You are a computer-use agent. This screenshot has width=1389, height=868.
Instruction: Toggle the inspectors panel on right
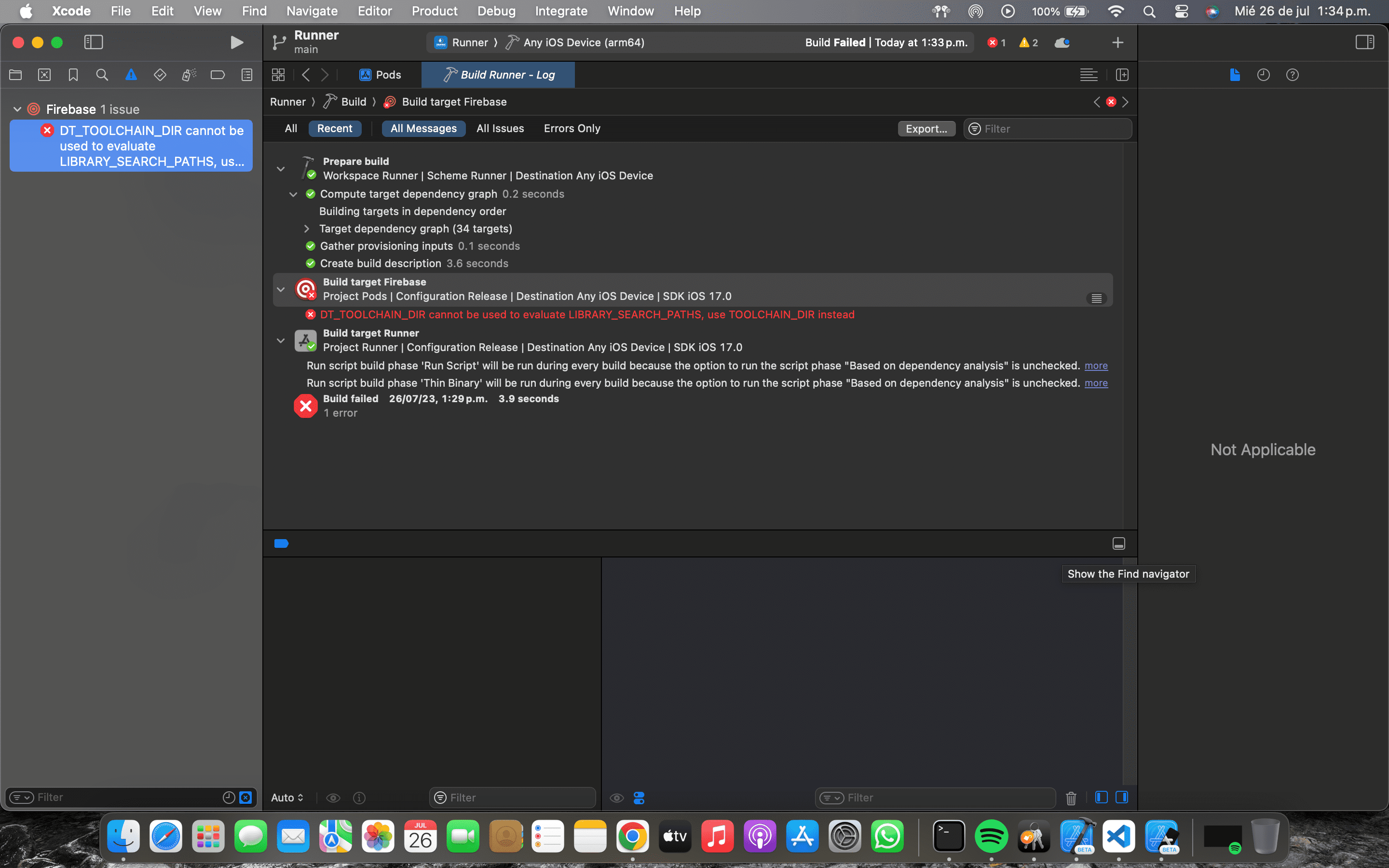point(1364,42)
